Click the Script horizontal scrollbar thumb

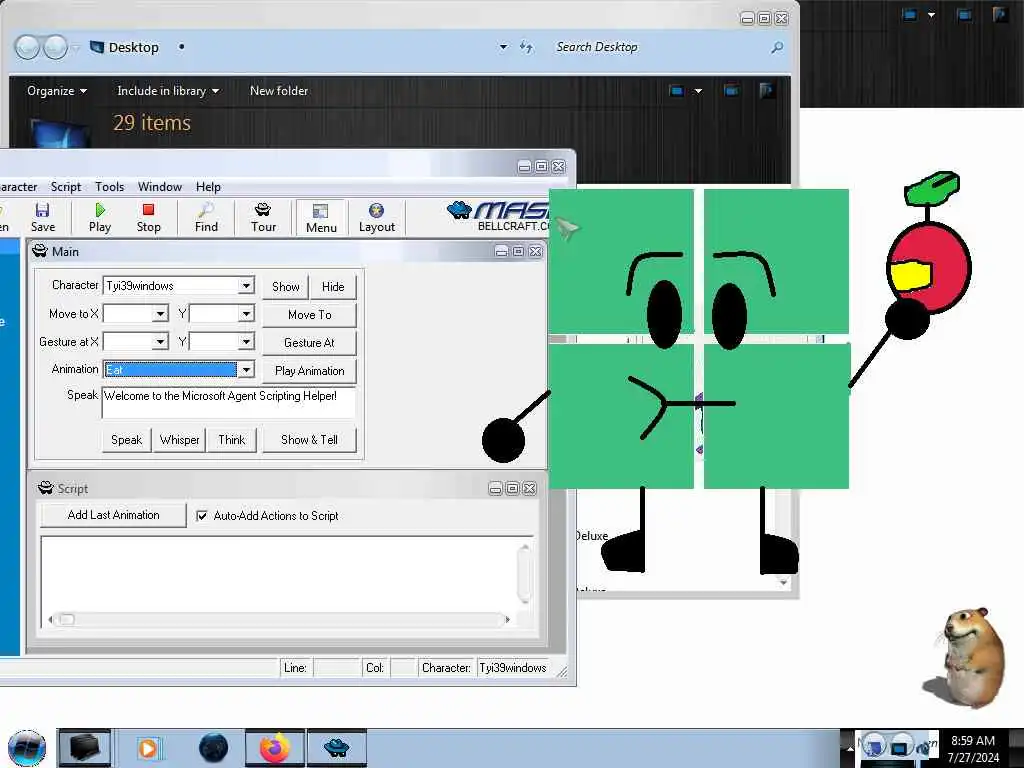click(x=66, y=619)
